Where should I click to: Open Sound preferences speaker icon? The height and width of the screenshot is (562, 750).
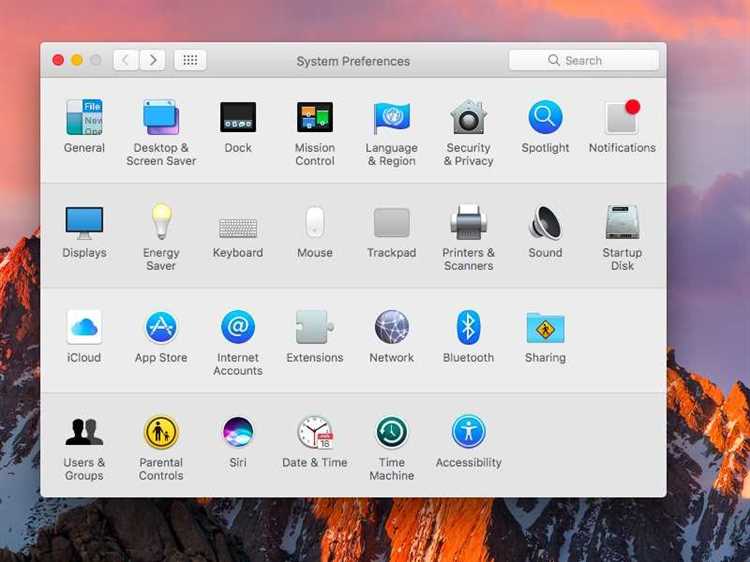[x=545, y=222]
